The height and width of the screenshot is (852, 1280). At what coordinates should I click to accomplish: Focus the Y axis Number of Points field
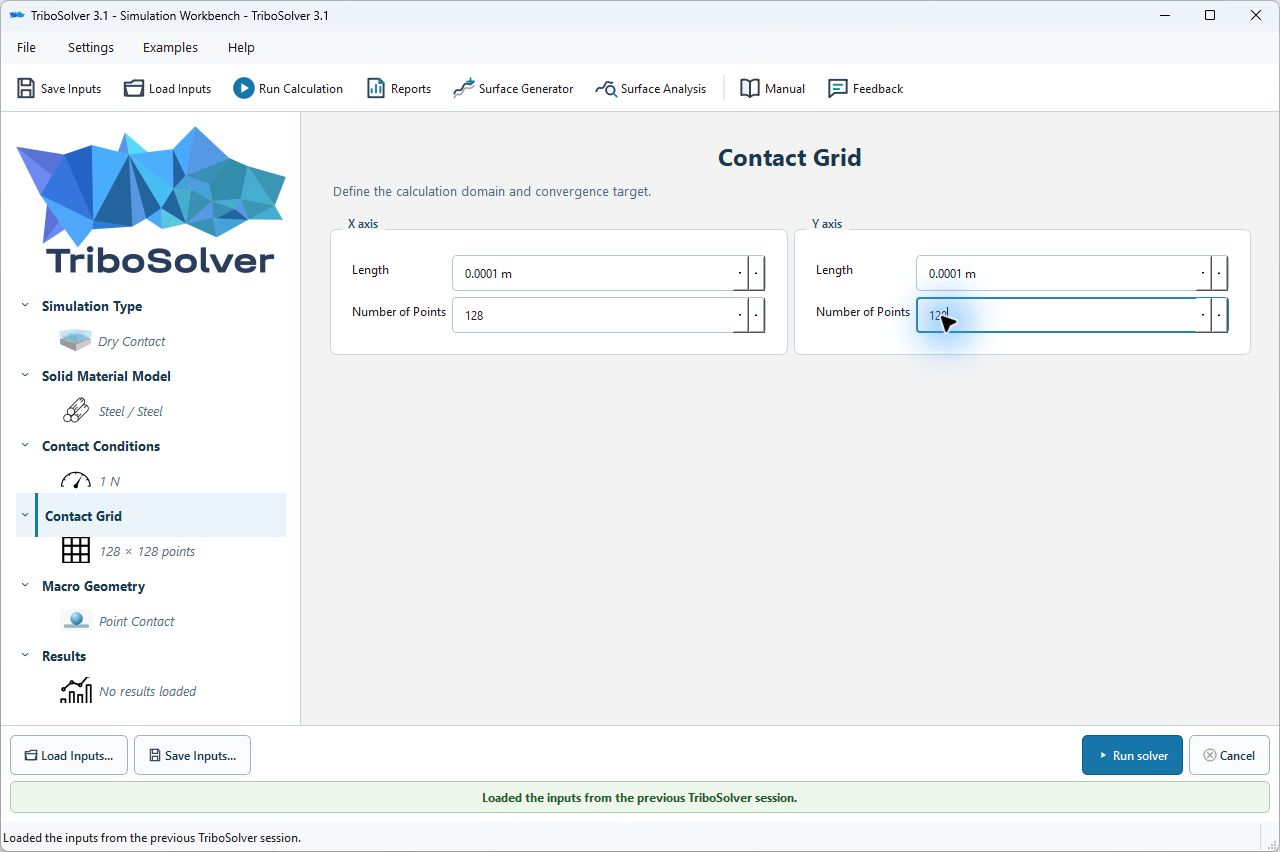click(1072, 315)
